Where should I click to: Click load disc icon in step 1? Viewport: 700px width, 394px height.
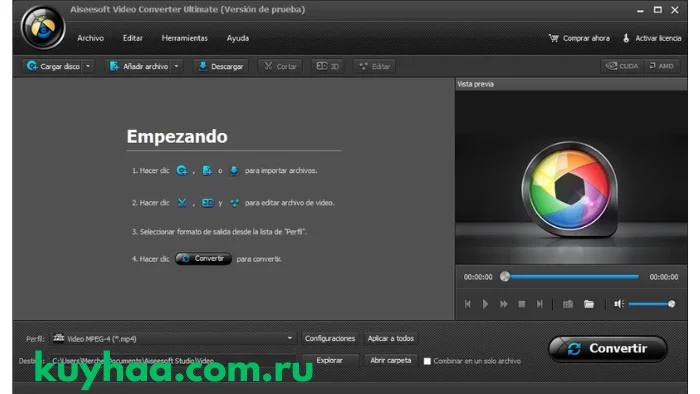click(182, 170)
